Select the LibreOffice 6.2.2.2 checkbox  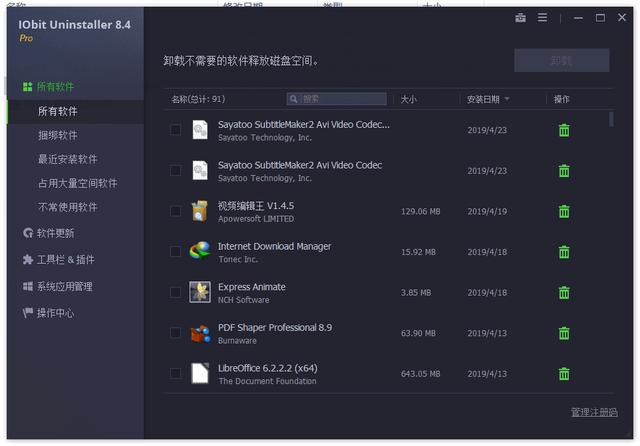coord(176,373)
